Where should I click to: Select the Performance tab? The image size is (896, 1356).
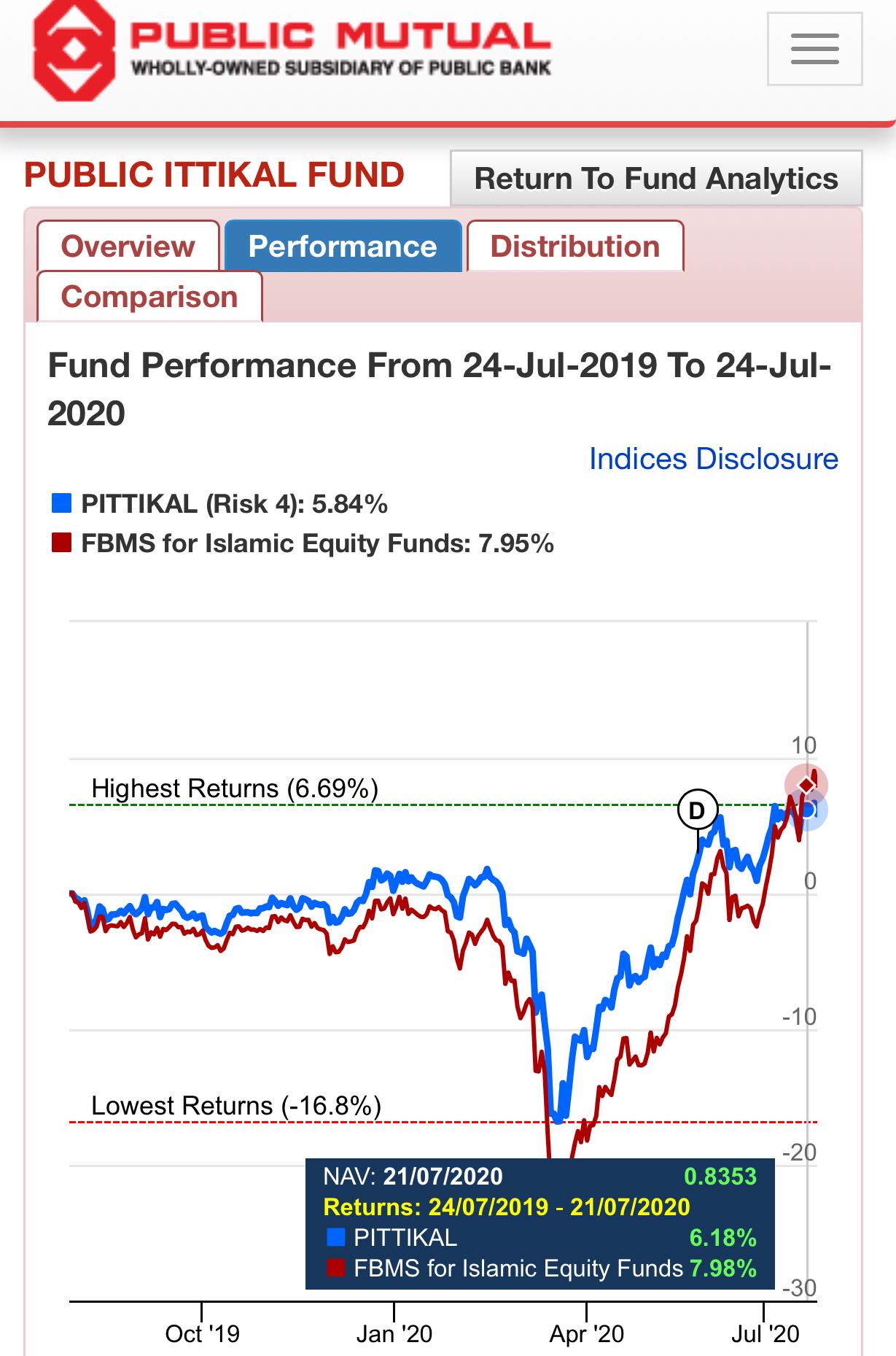click(x=343, y=246)
